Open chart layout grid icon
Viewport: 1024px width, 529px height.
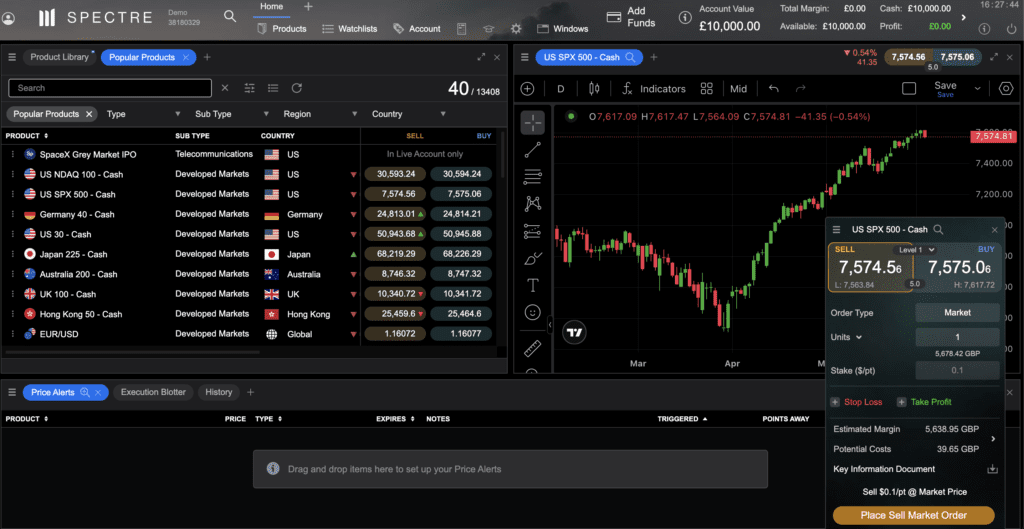click(x=706, y=89)
